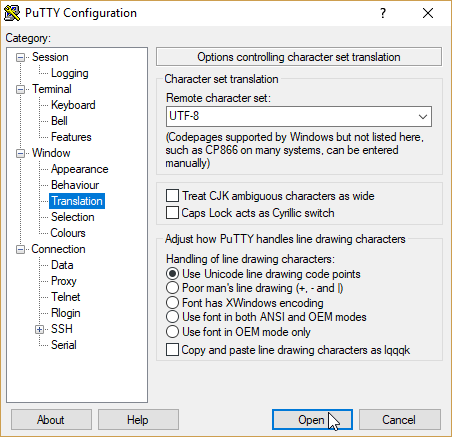
Task: Enable Caps Lock acts as Cyrillic switch
Action: [x=172, y=213]
